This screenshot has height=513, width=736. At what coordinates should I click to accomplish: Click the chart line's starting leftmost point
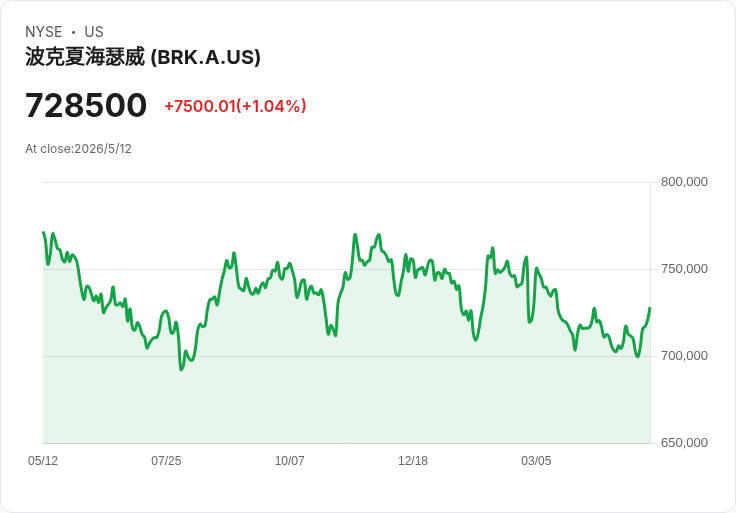tap(43, 232)
